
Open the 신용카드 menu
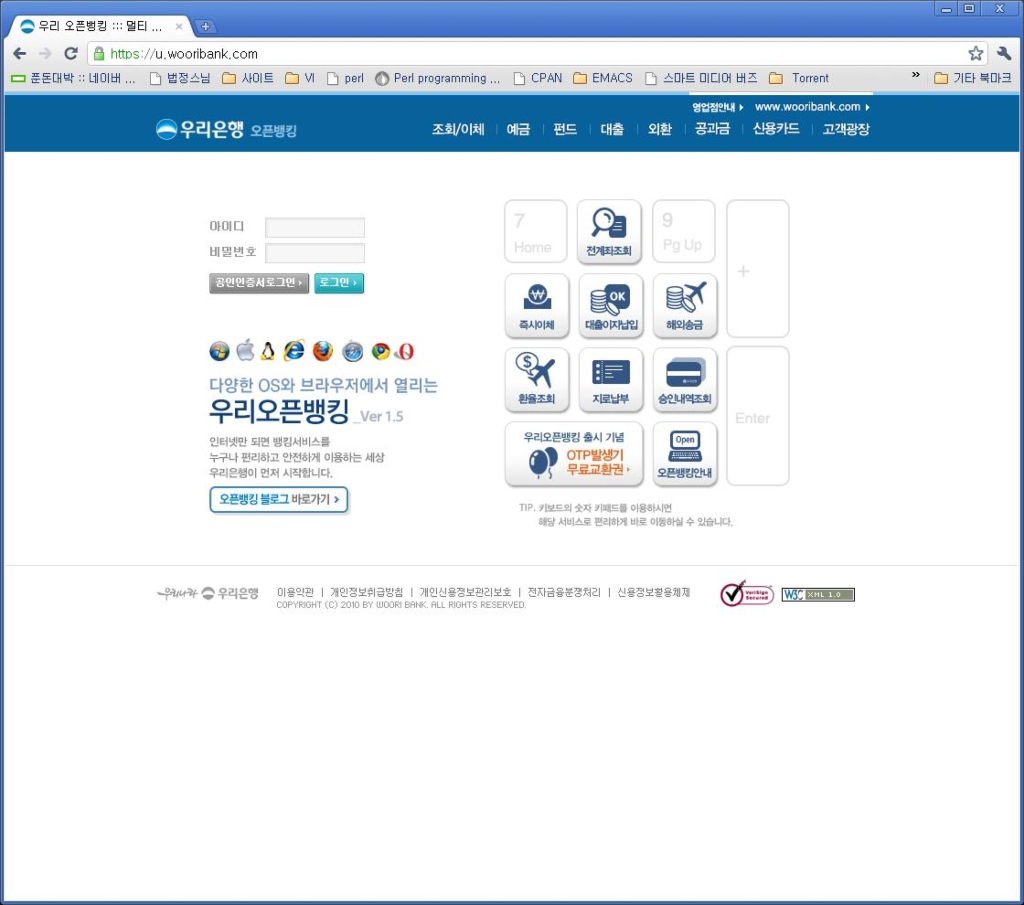[x=776, y=129]
